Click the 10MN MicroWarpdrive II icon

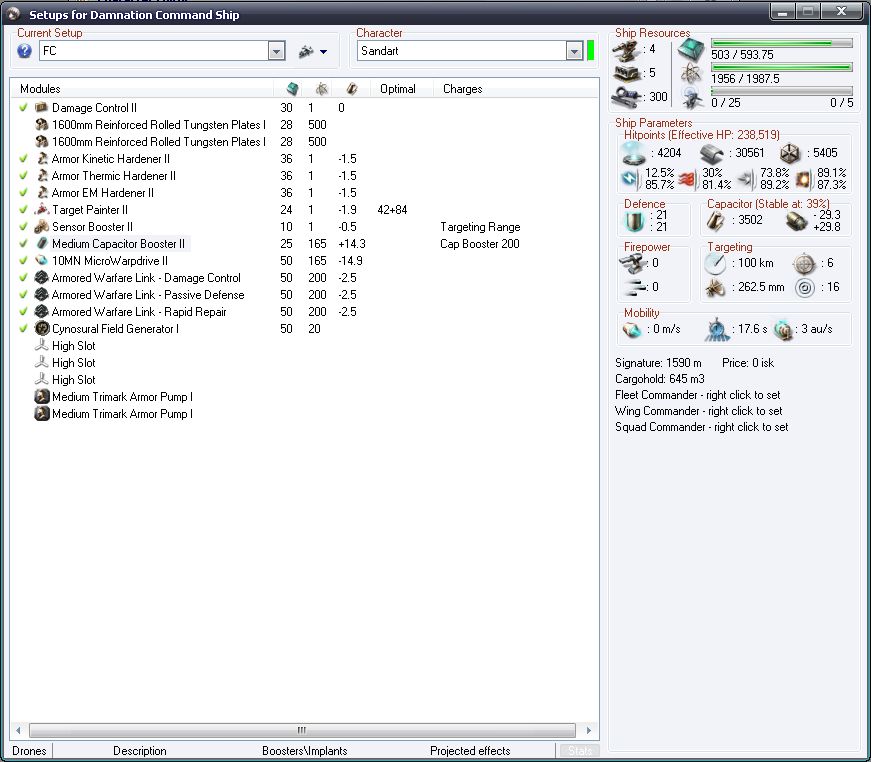tap(42, 260)
